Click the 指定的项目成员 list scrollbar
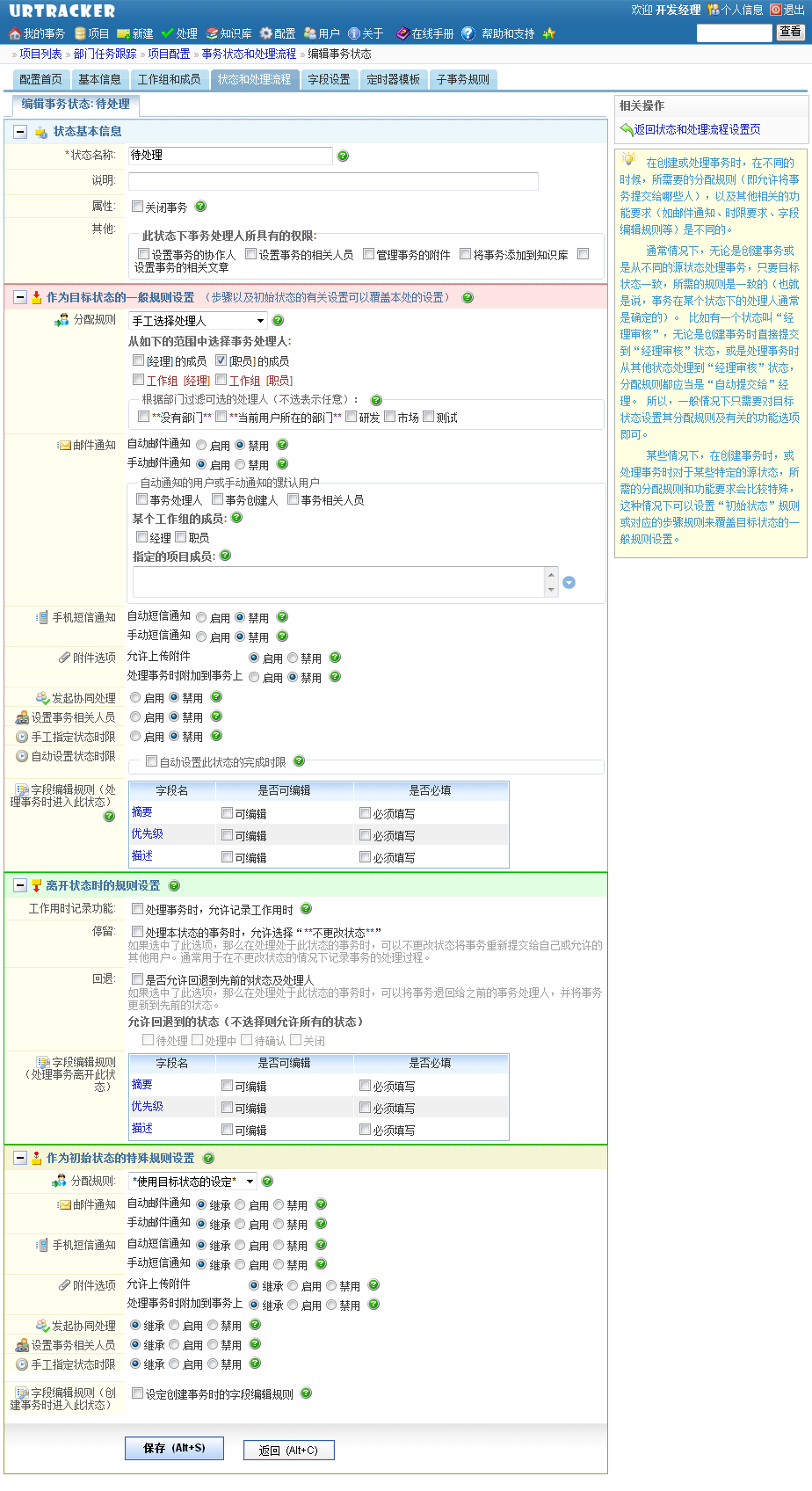Screen dimensions: 812x1491 (x=552, y=582)
